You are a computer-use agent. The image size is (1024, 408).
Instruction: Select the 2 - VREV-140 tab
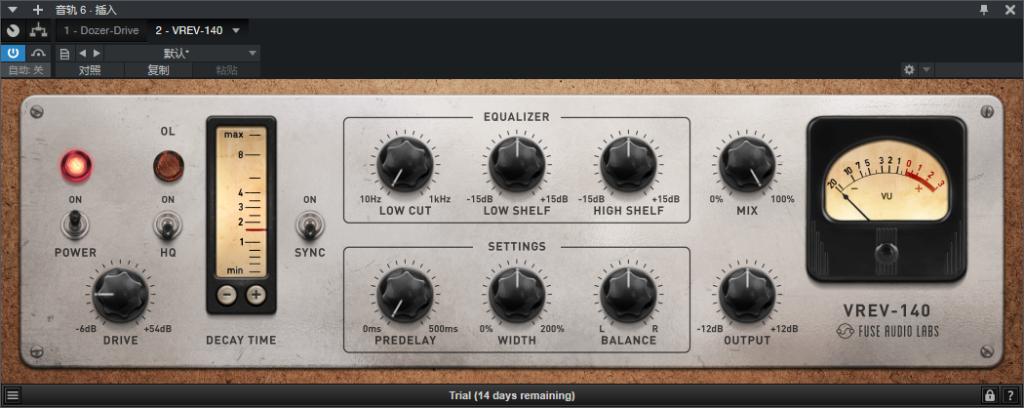click(189, 30)
